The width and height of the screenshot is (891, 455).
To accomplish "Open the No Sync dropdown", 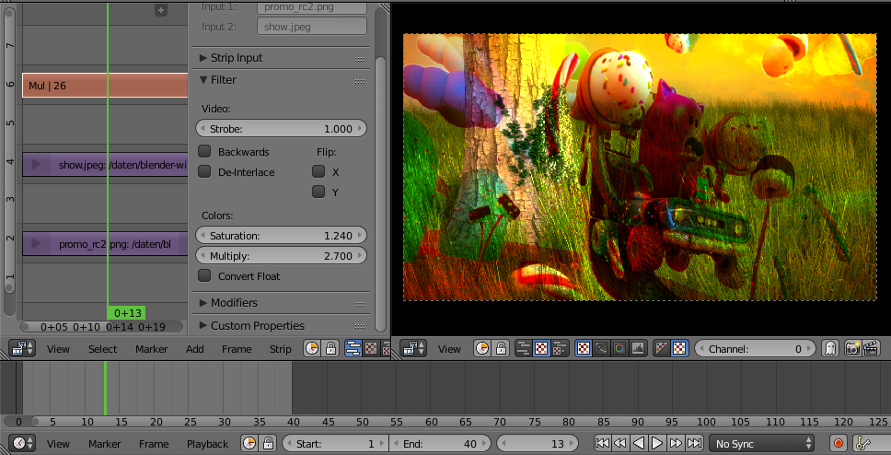I will coord(761,444).
